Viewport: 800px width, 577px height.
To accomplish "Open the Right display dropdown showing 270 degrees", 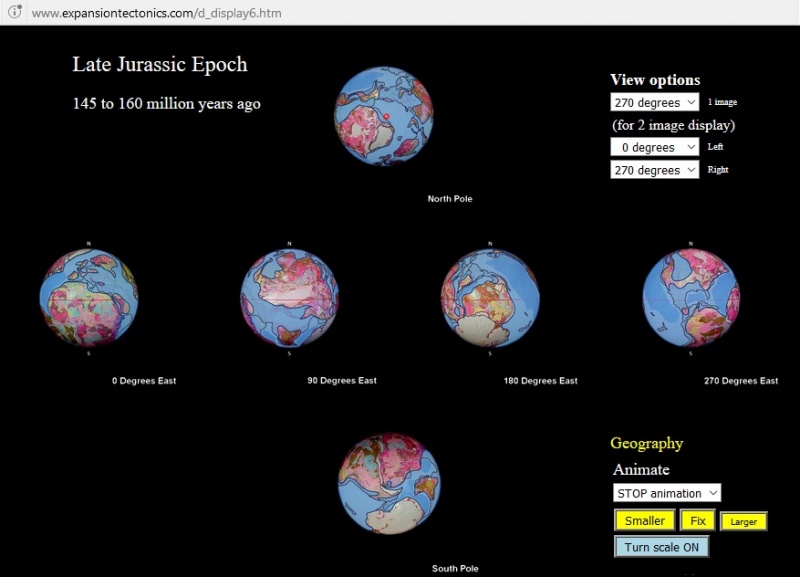I will 653,170.
